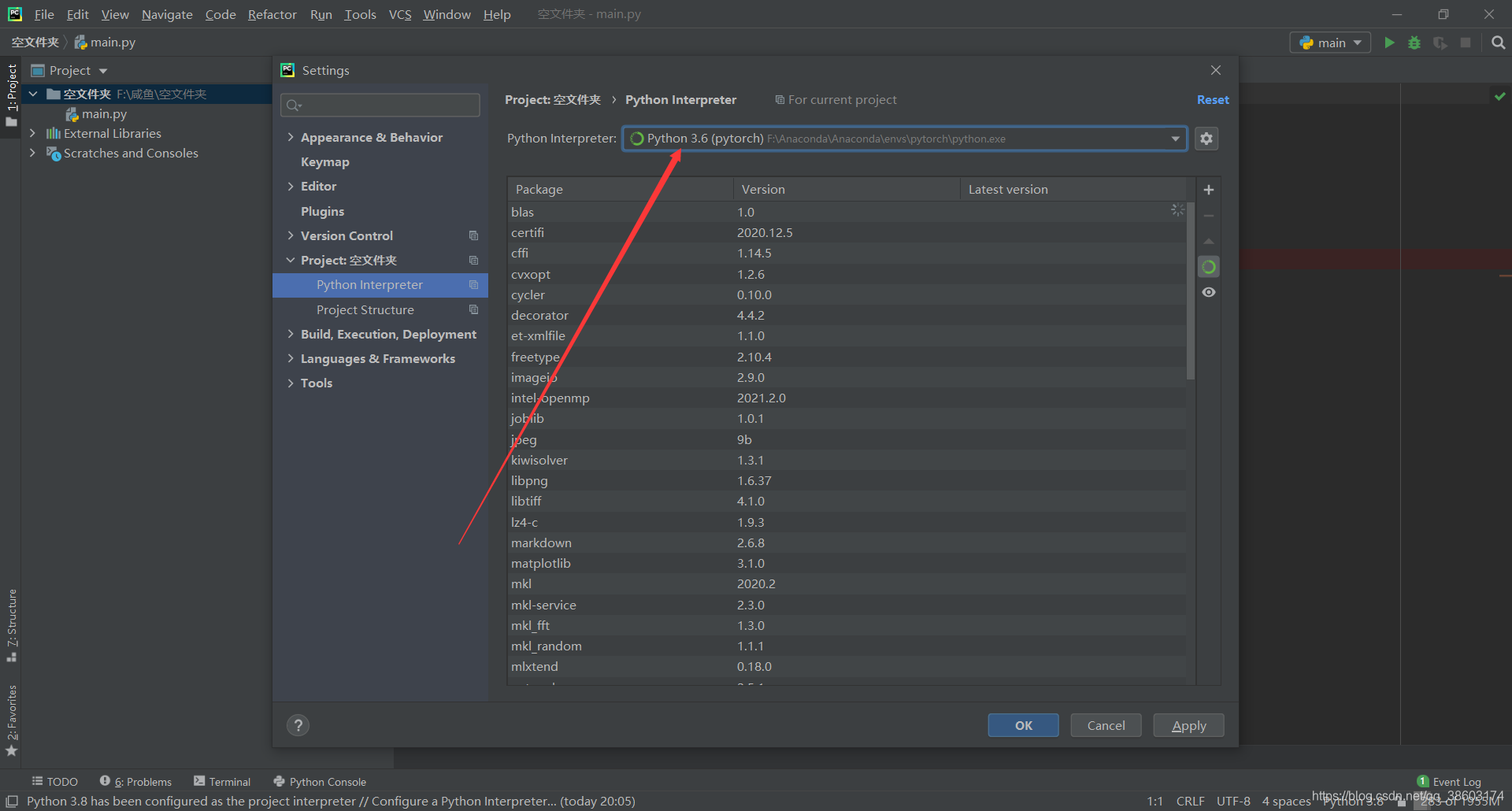Click the Debug bug icon
The width and height of the screenshot is (1512, 811).
pyautogui.click(x=1414, y=43)
